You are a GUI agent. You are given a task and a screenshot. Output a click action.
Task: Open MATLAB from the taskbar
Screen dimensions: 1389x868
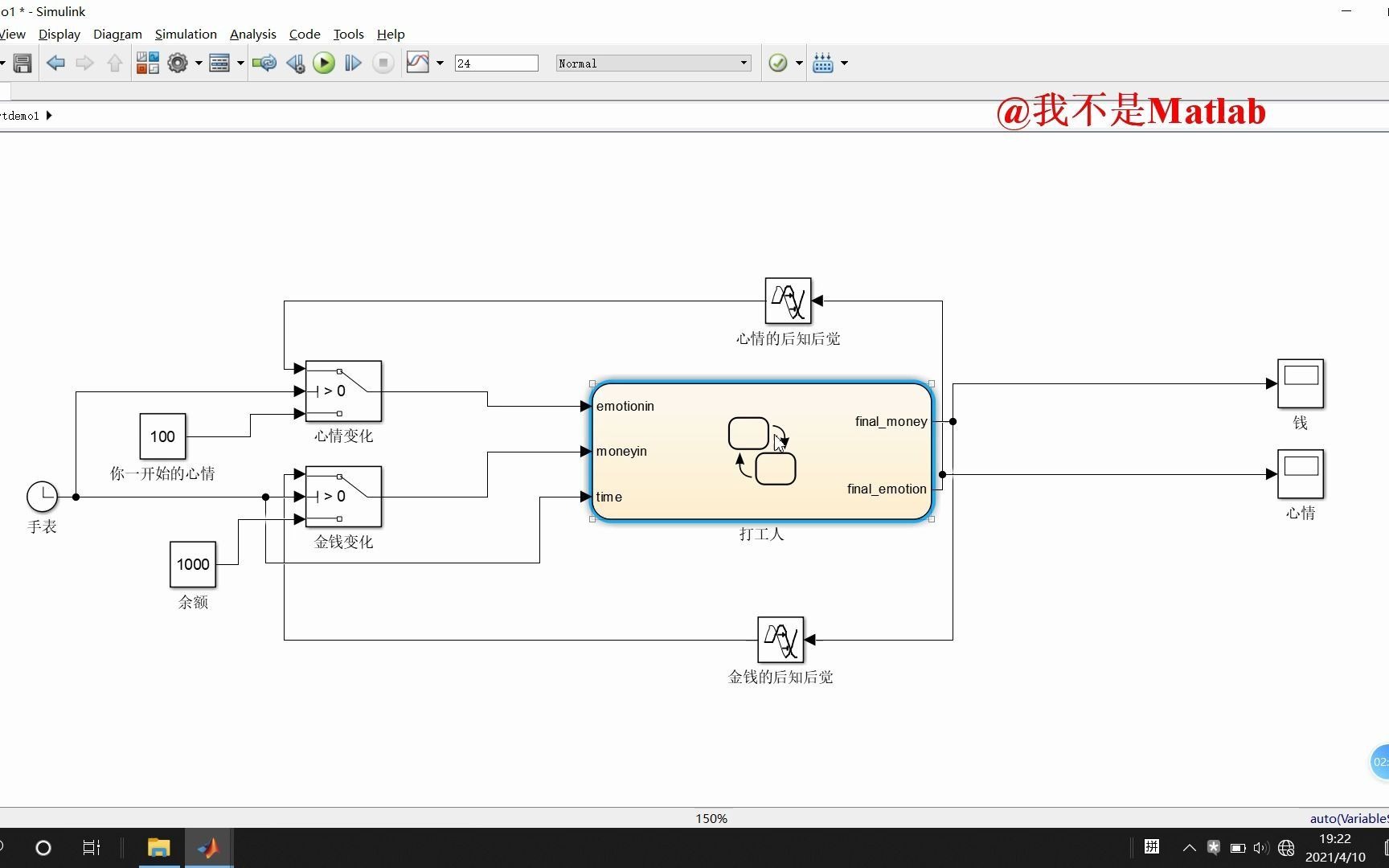click(x=208, y=848)
